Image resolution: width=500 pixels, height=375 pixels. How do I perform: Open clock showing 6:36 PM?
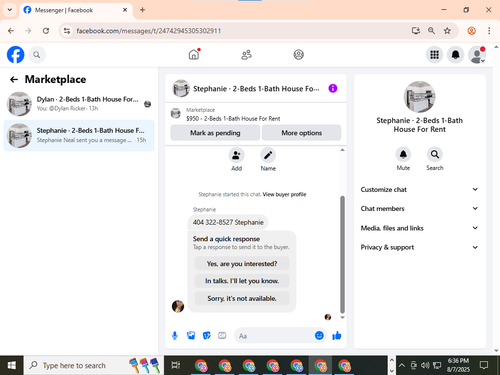click(x=458, y=365)
